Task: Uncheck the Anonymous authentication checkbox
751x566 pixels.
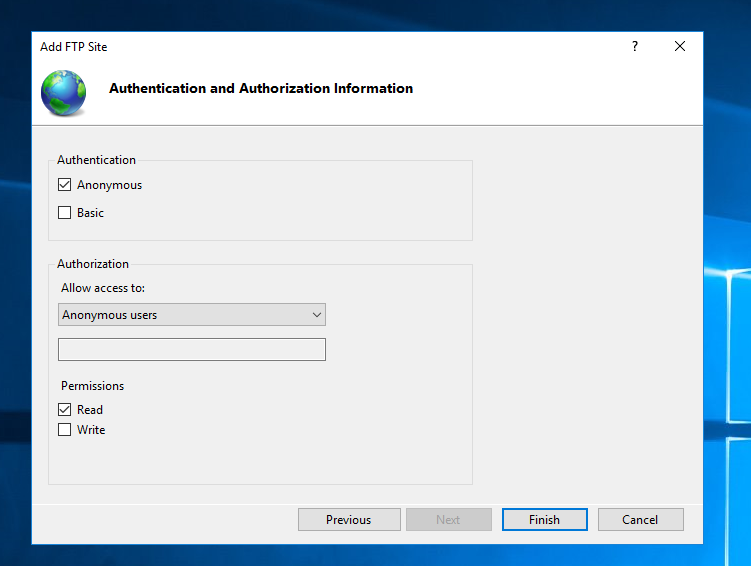Action: coord(64,185)
